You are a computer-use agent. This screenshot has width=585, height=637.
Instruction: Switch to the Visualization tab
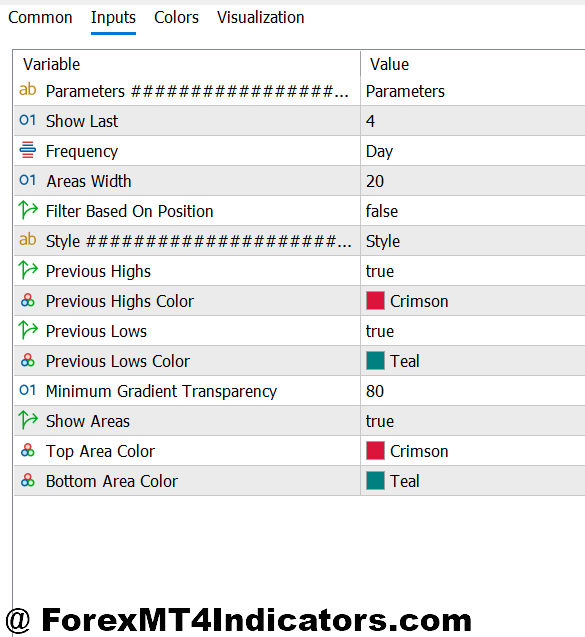260,17
